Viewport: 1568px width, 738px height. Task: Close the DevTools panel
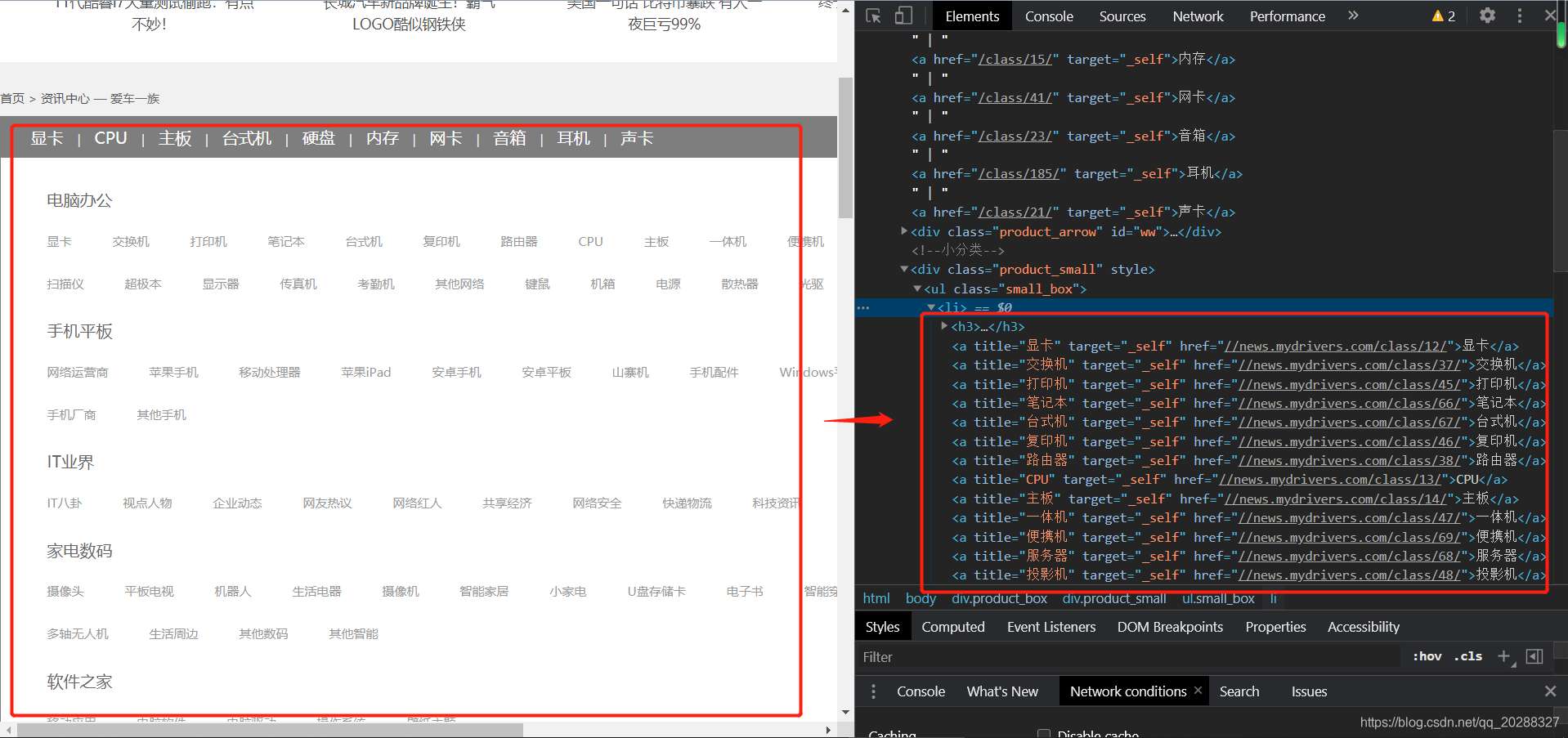(x=1550, y=16)
